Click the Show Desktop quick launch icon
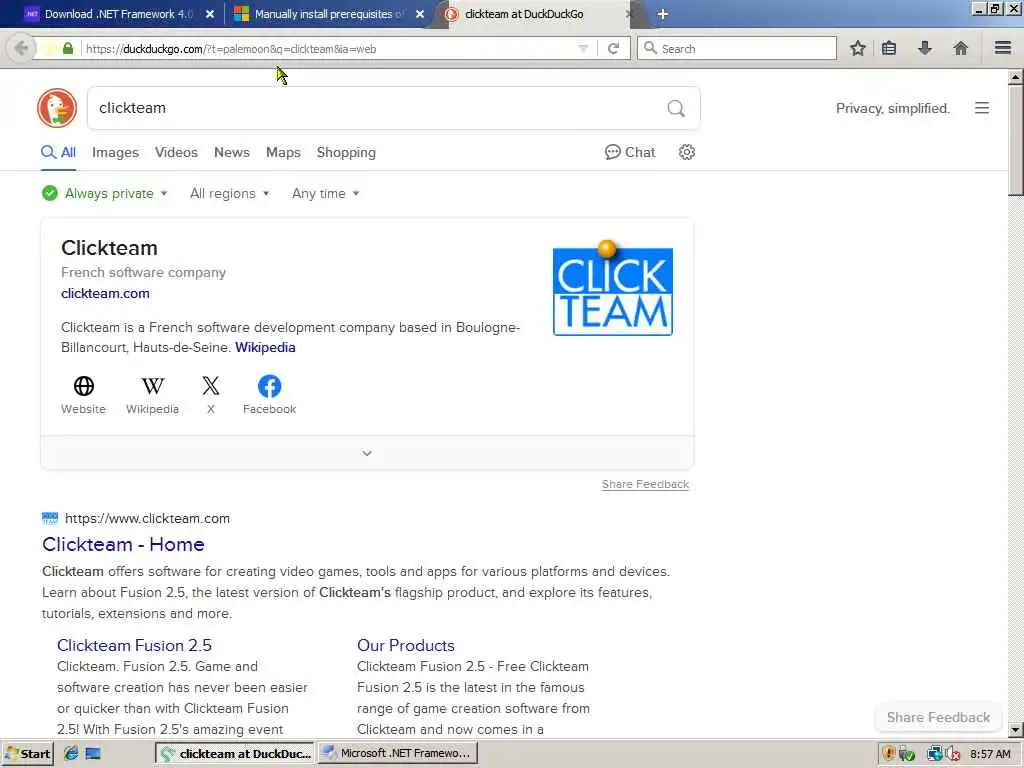This screenshot has width=1024, height=768. 93,753
